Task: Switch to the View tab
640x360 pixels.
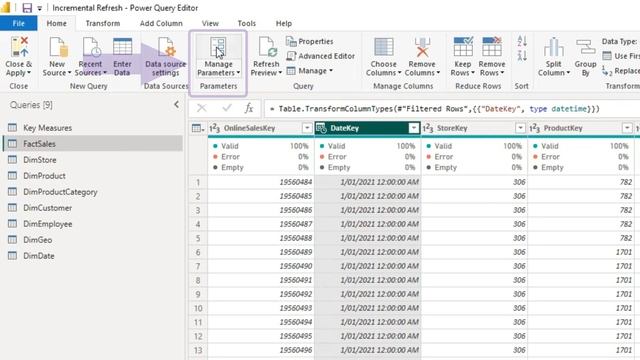Action: 210,23
